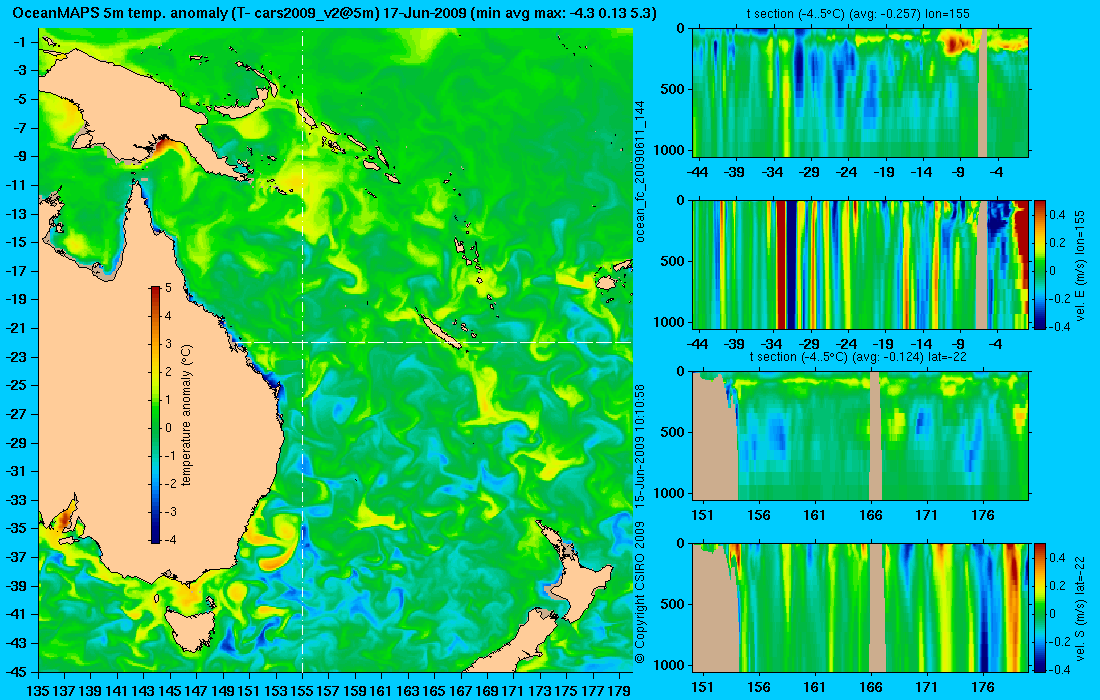
Task: Select the southward velocity section plot lat=-22
Action: click(x=861, y=607)
